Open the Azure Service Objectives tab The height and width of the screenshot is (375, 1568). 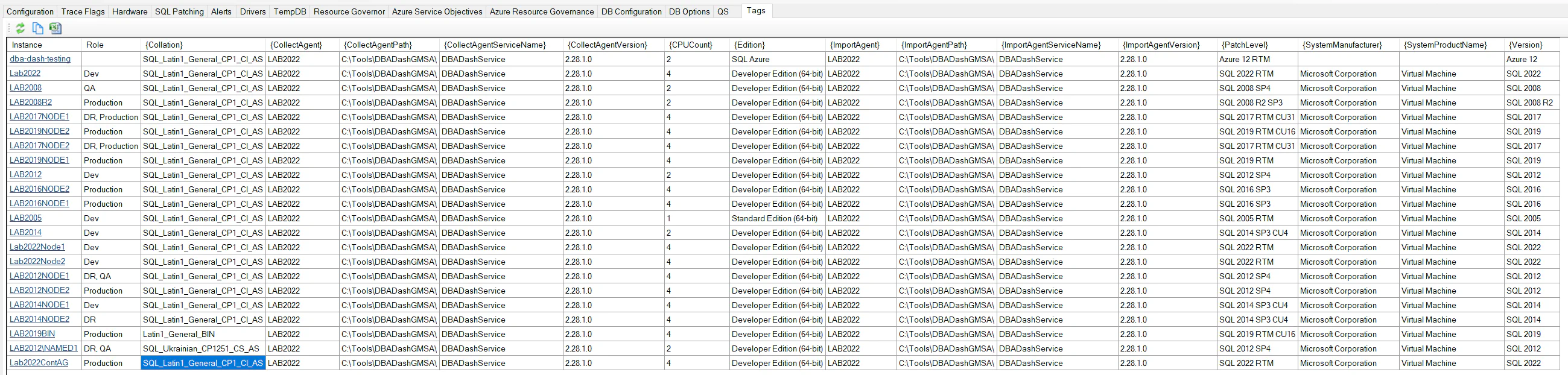(437, 11)
